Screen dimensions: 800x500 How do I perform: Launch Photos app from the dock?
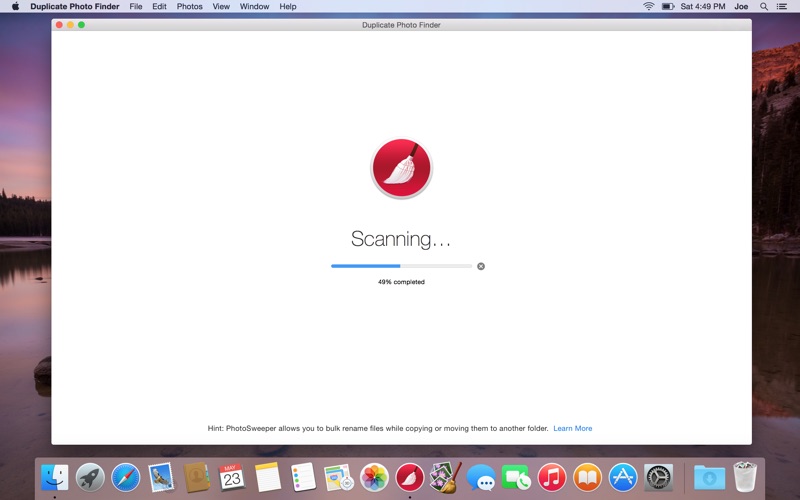(x=374, y=478)
